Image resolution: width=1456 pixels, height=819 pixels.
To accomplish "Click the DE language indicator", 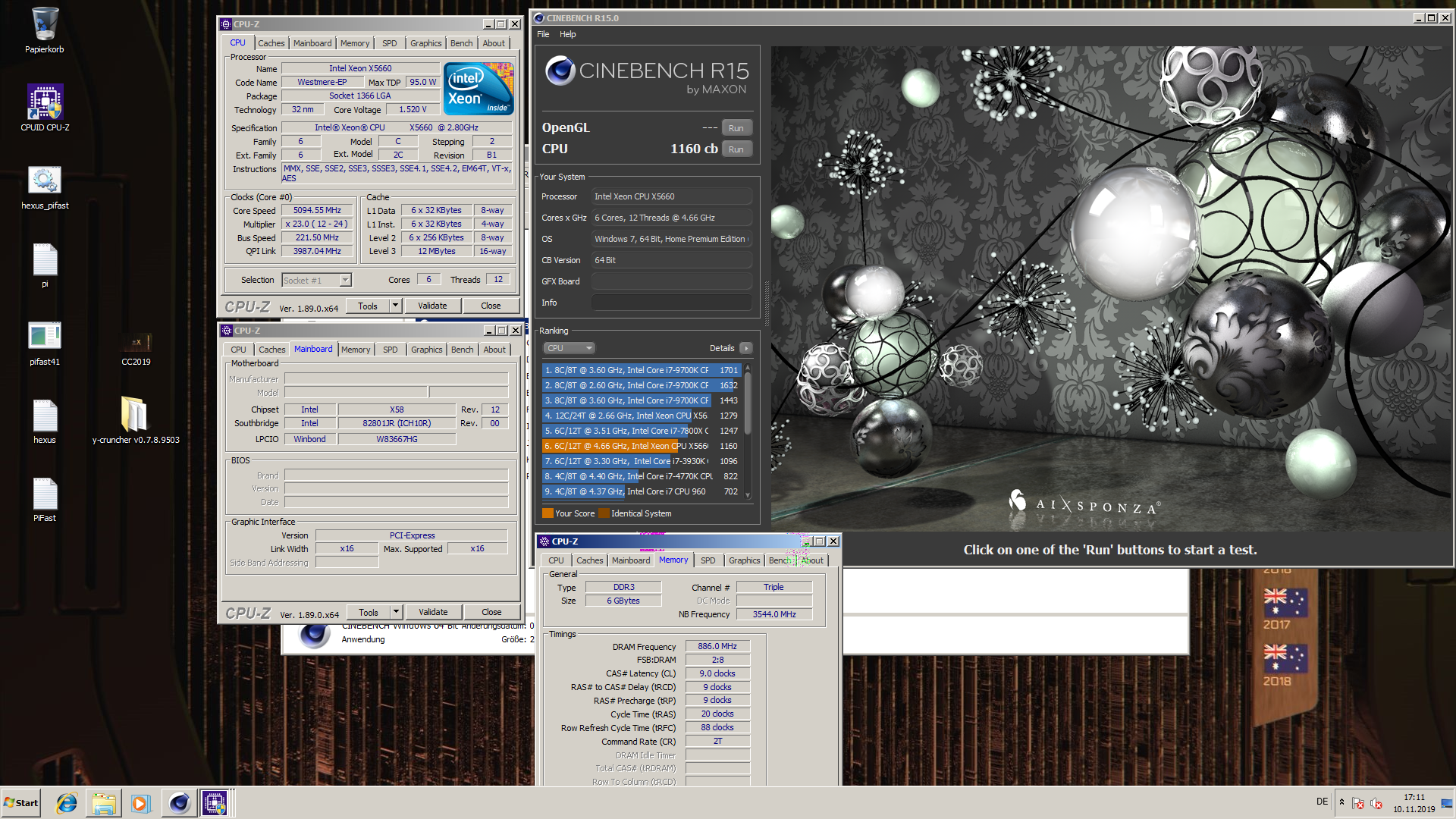I will [x=1322, y=802].
